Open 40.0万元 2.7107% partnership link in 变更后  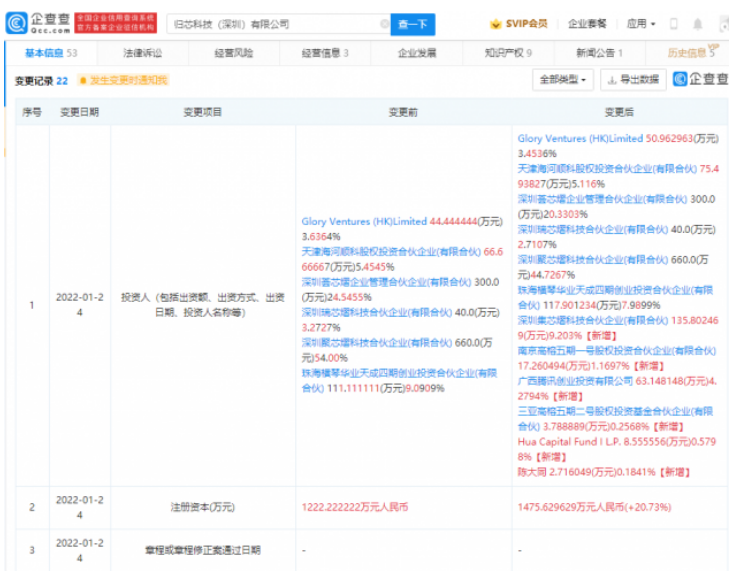593,230
